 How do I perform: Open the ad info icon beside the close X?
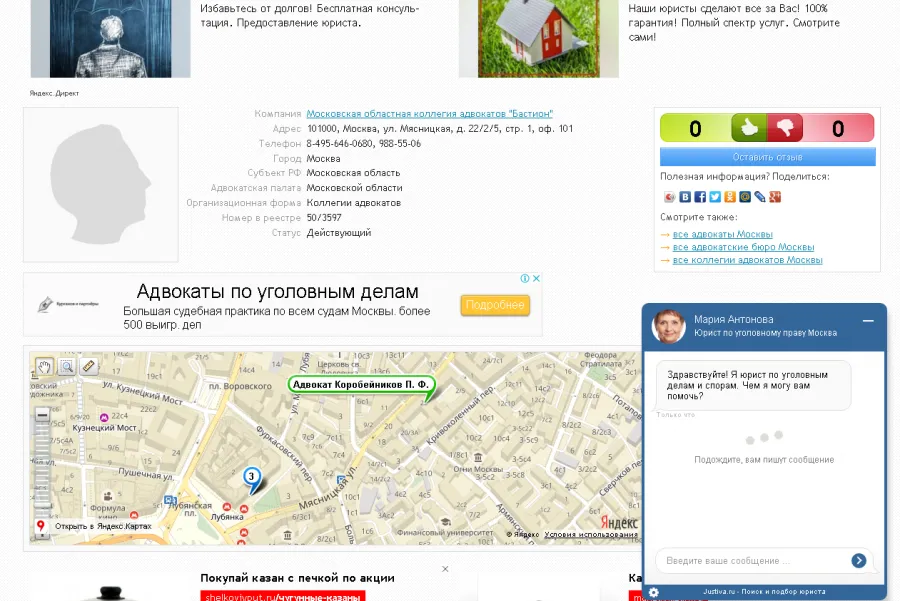pos(525,278)
